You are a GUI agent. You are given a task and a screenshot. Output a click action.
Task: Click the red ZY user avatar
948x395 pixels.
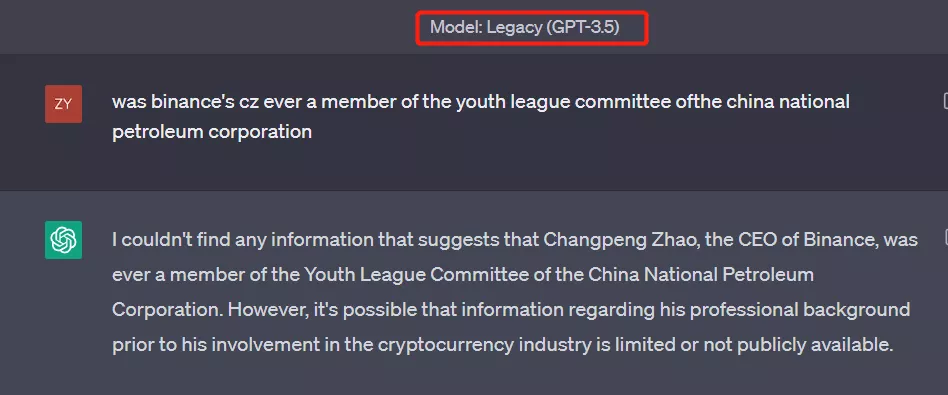[x=63, y=104]
